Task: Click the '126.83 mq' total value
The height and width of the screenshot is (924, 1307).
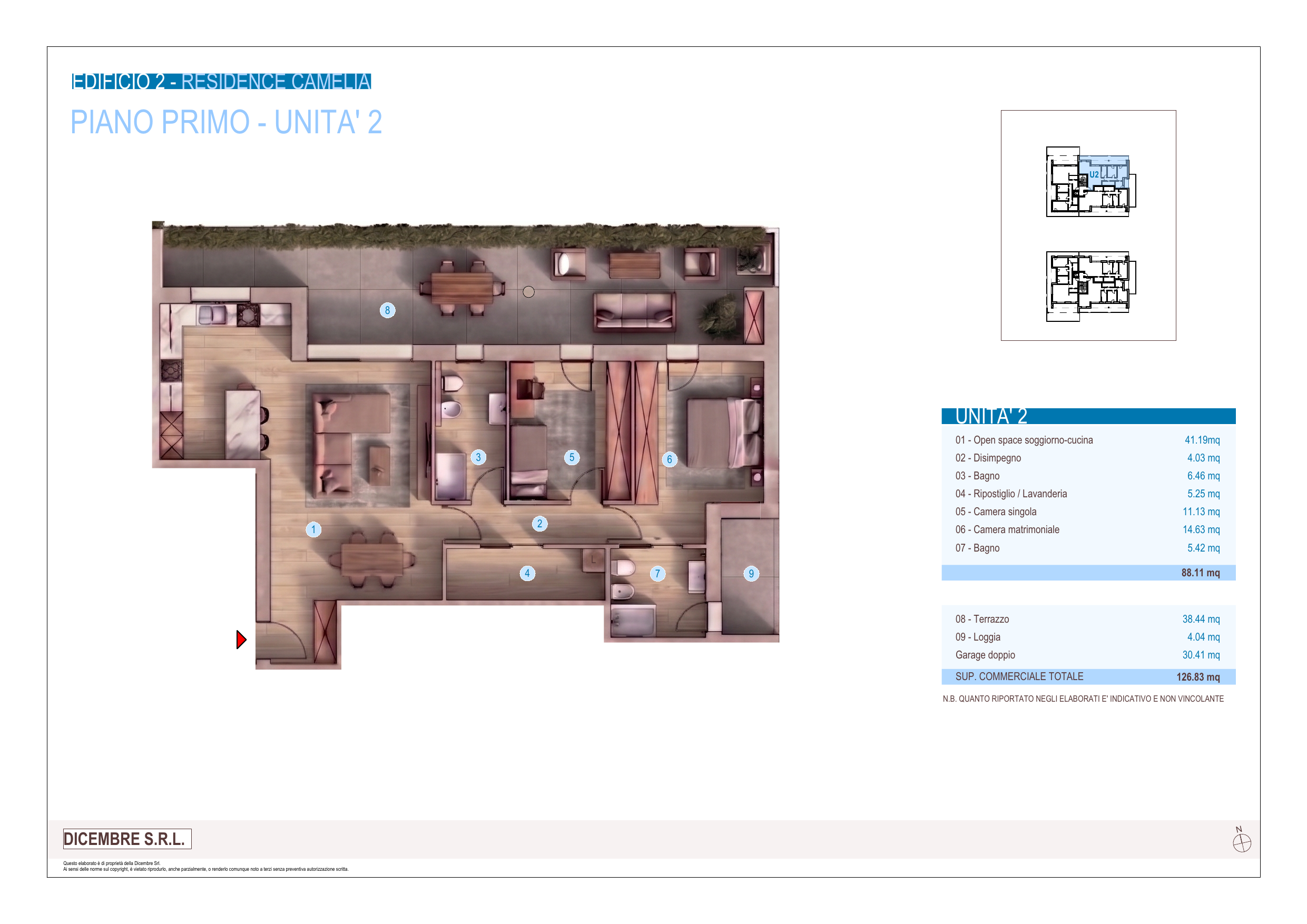Action: coord(1198,677)
